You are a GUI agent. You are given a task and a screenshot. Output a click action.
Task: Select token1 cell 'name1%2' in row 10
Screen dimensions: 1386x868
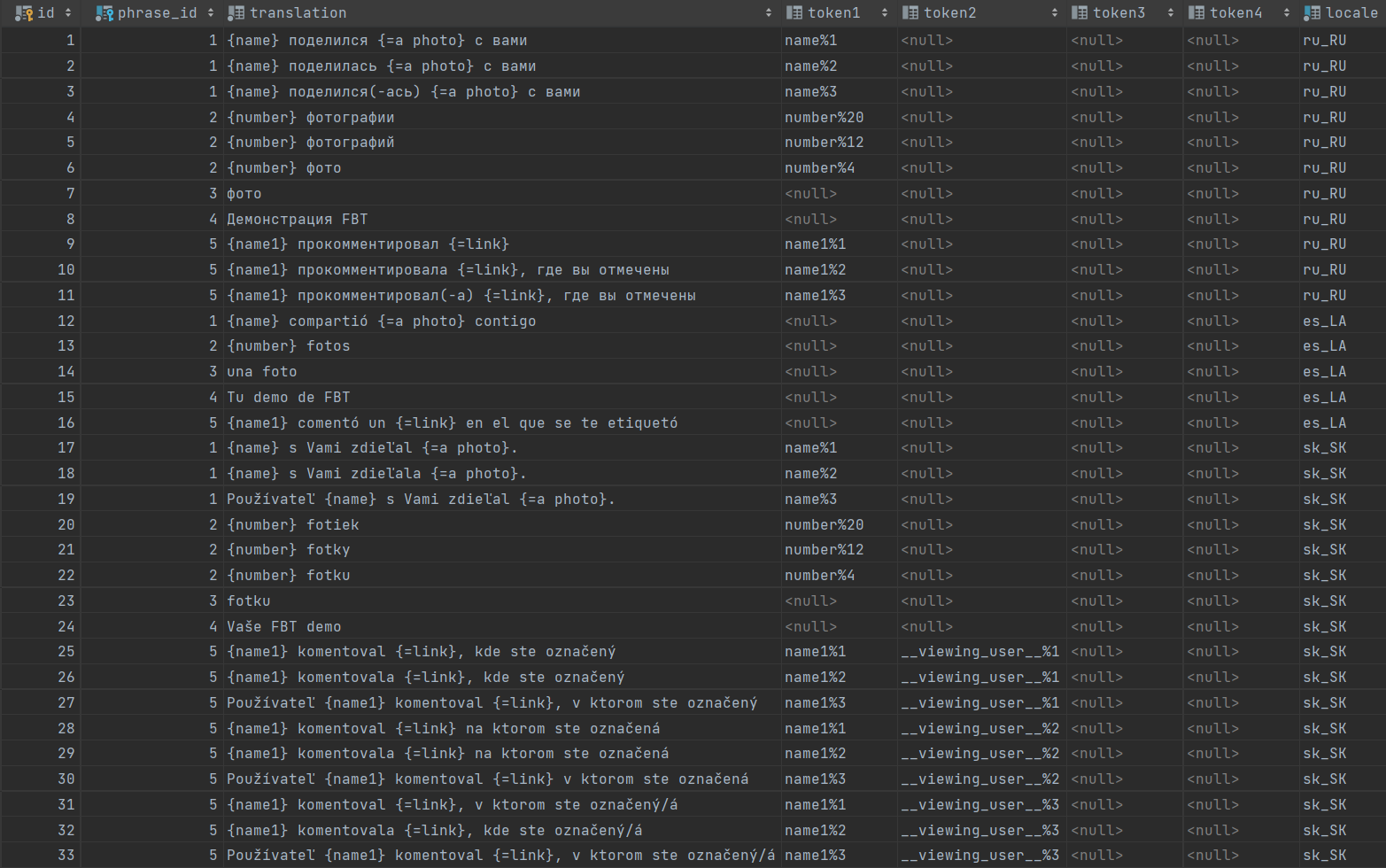tap(840, 270)
